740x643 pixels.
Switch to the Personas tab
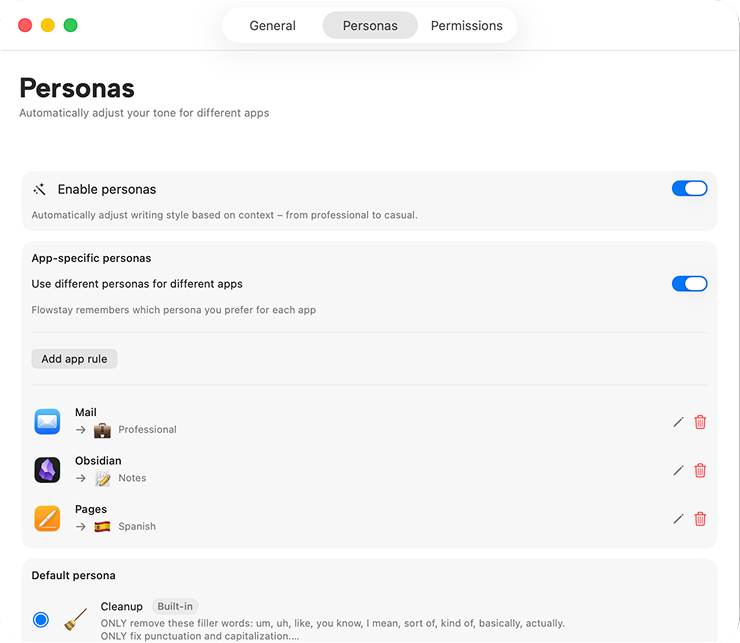point(370,25)
